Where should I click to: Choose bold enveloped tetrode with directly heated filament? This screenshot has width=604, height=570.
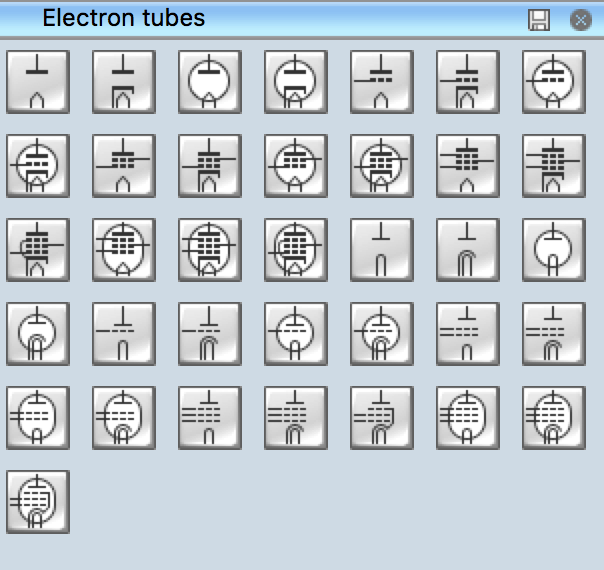pos(295,166)
